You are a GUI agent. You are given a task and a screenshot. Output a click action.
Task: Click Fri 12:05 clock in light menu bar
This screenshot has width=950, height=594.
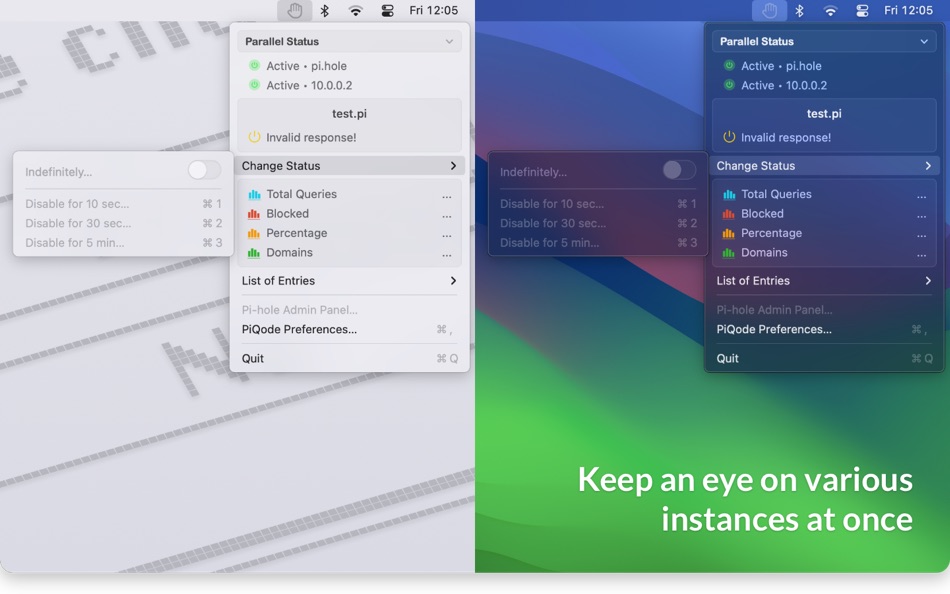click(434, 10)
